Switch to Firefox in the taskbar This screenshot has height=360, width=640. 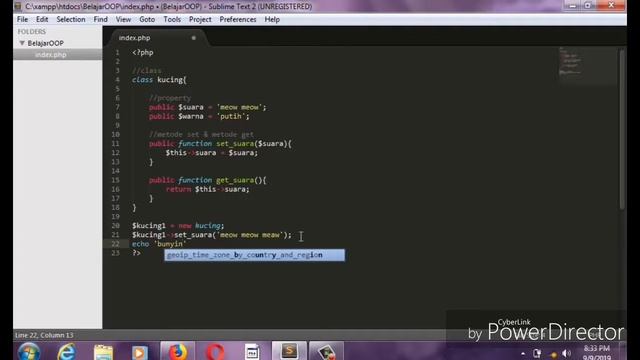[178, 351]
